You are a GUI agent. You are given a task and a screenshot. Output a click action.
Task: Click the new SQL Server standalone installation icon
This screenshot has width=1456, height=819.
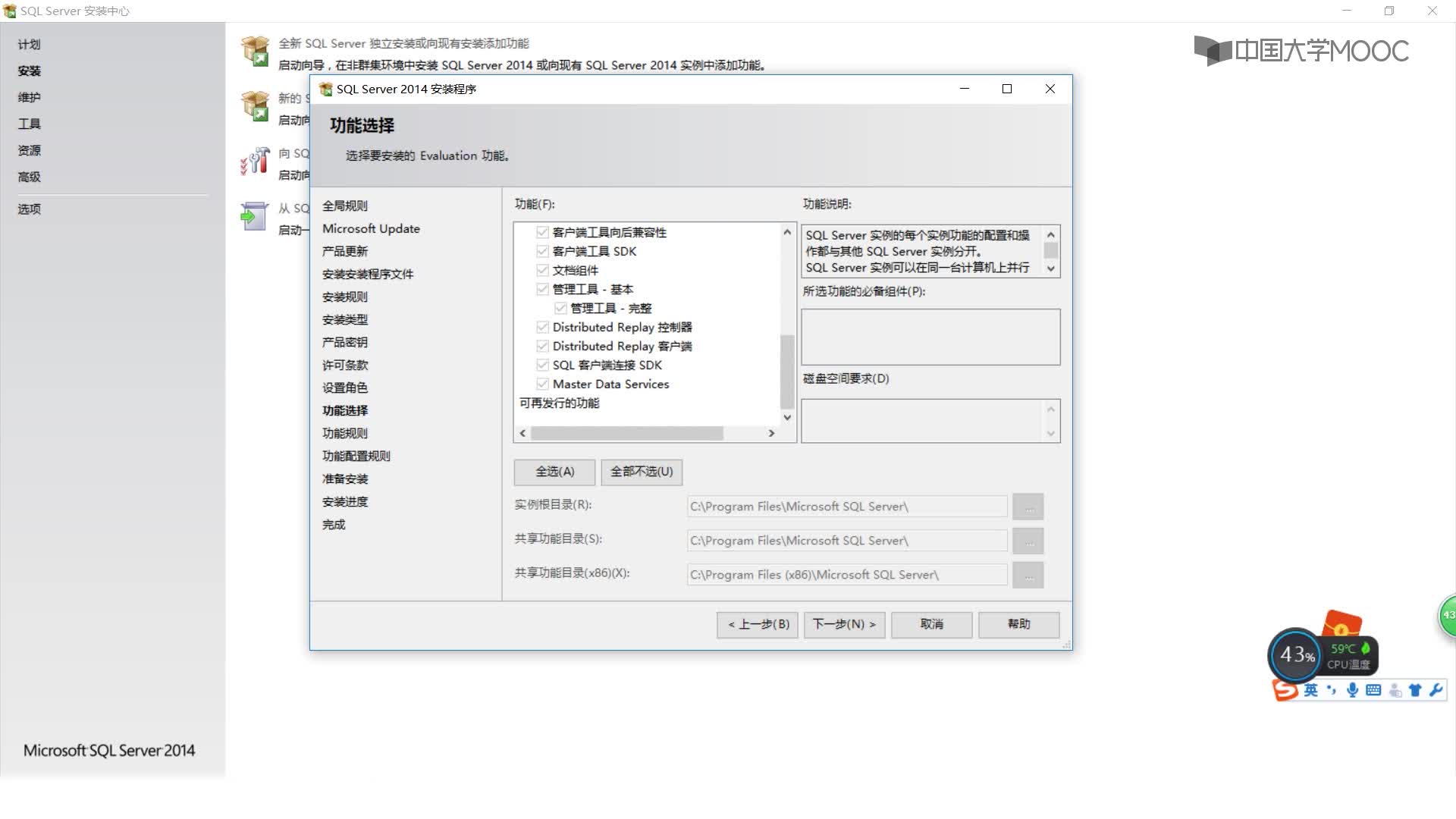[256, 52]
